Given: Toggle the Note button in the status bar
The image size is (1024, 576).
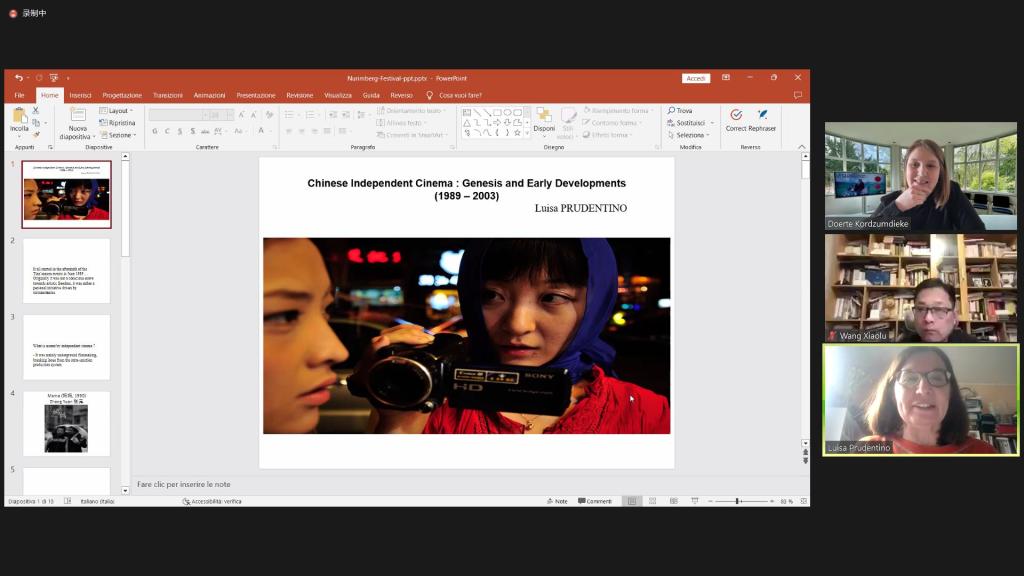Looking at the screenshot, I should click(557, 502).
